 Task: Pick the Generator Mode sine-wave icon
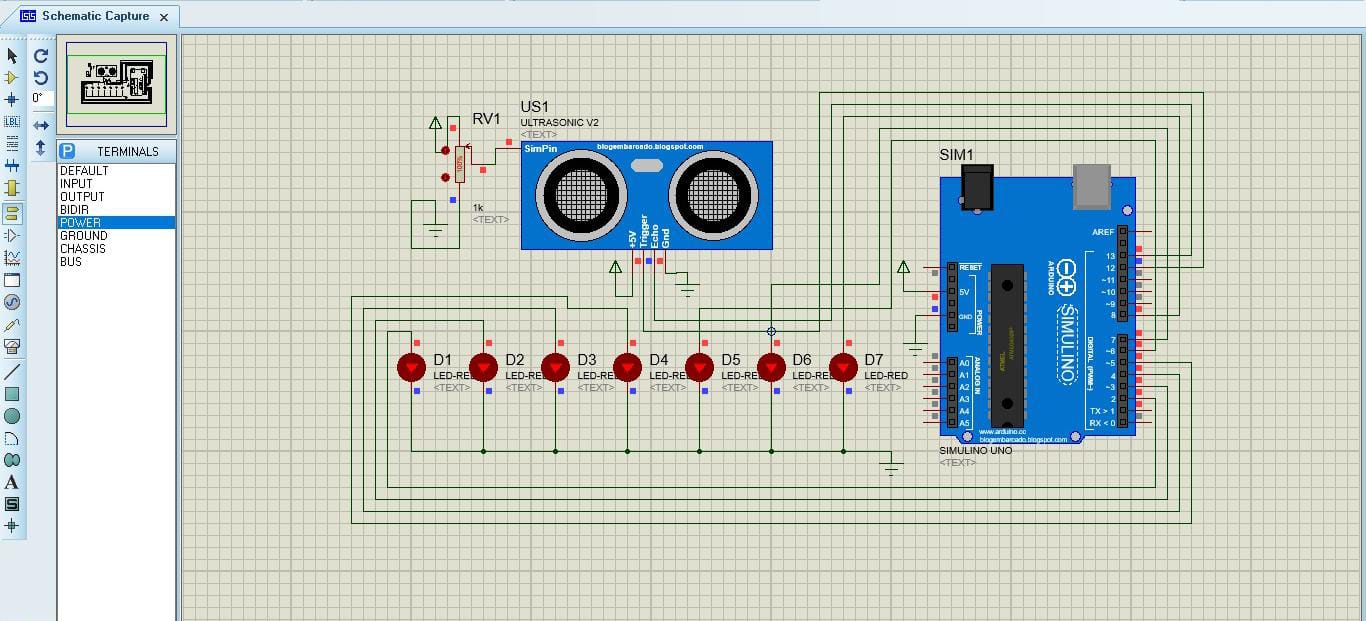pos(12,302)
